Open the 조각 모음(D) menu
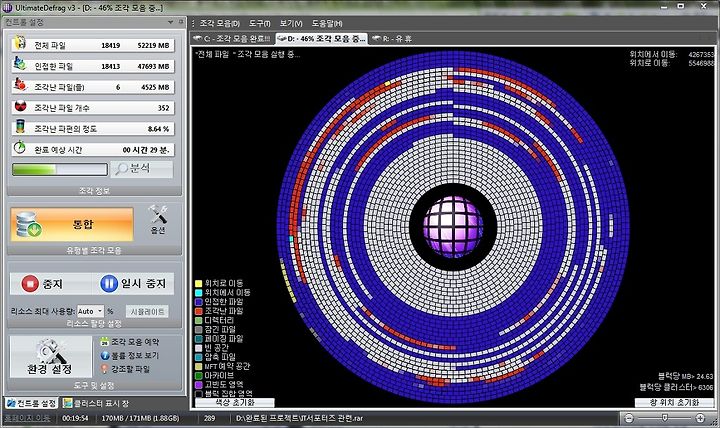 pos(219,23)
